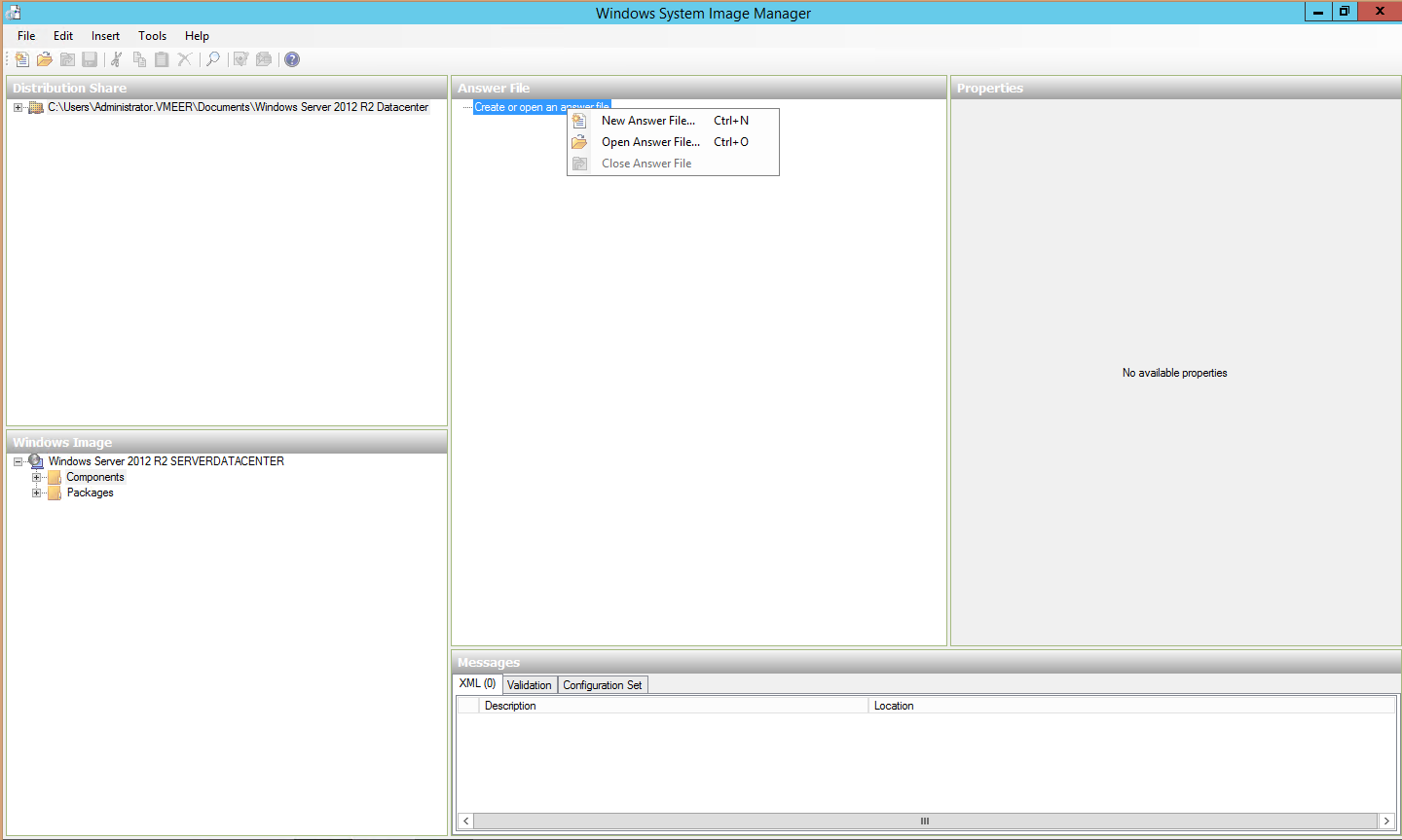1402x840 pixels.
Task: Expand the Packages tree node
Action: pyautogui.click(x=36, y=493)
